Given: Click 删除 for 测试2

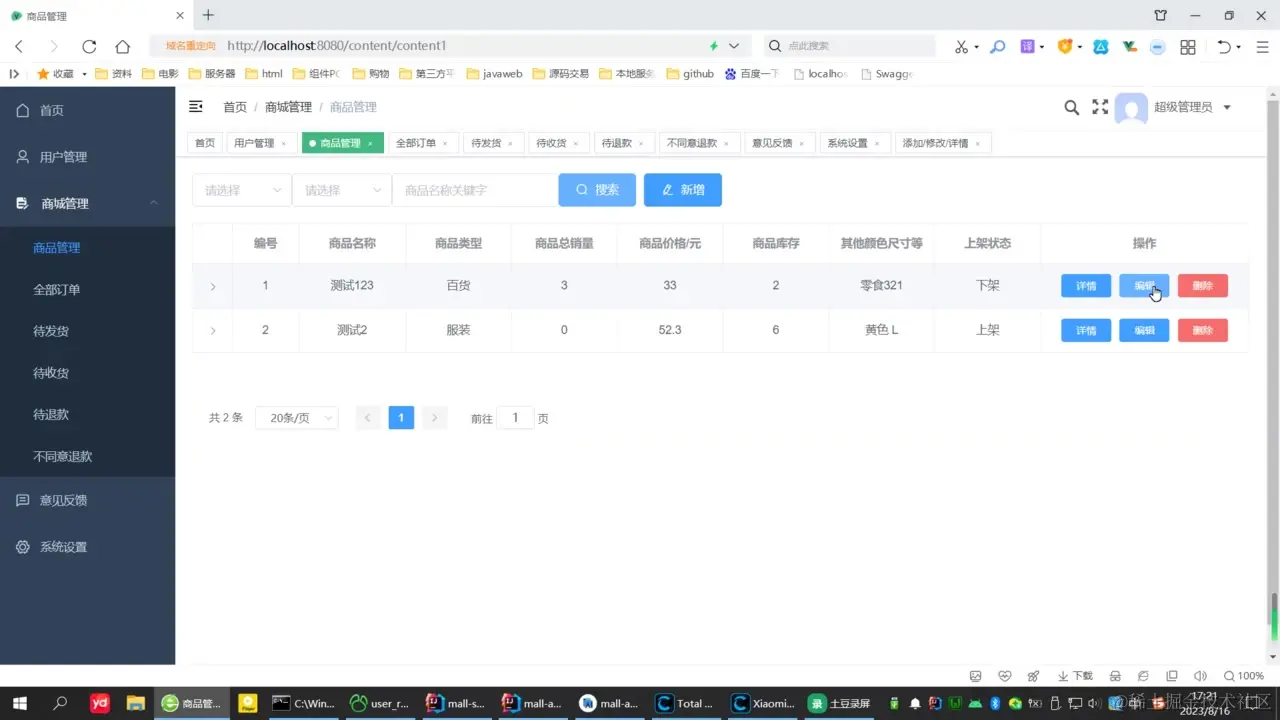Looking at the screenshot, I should [1203, 330].
